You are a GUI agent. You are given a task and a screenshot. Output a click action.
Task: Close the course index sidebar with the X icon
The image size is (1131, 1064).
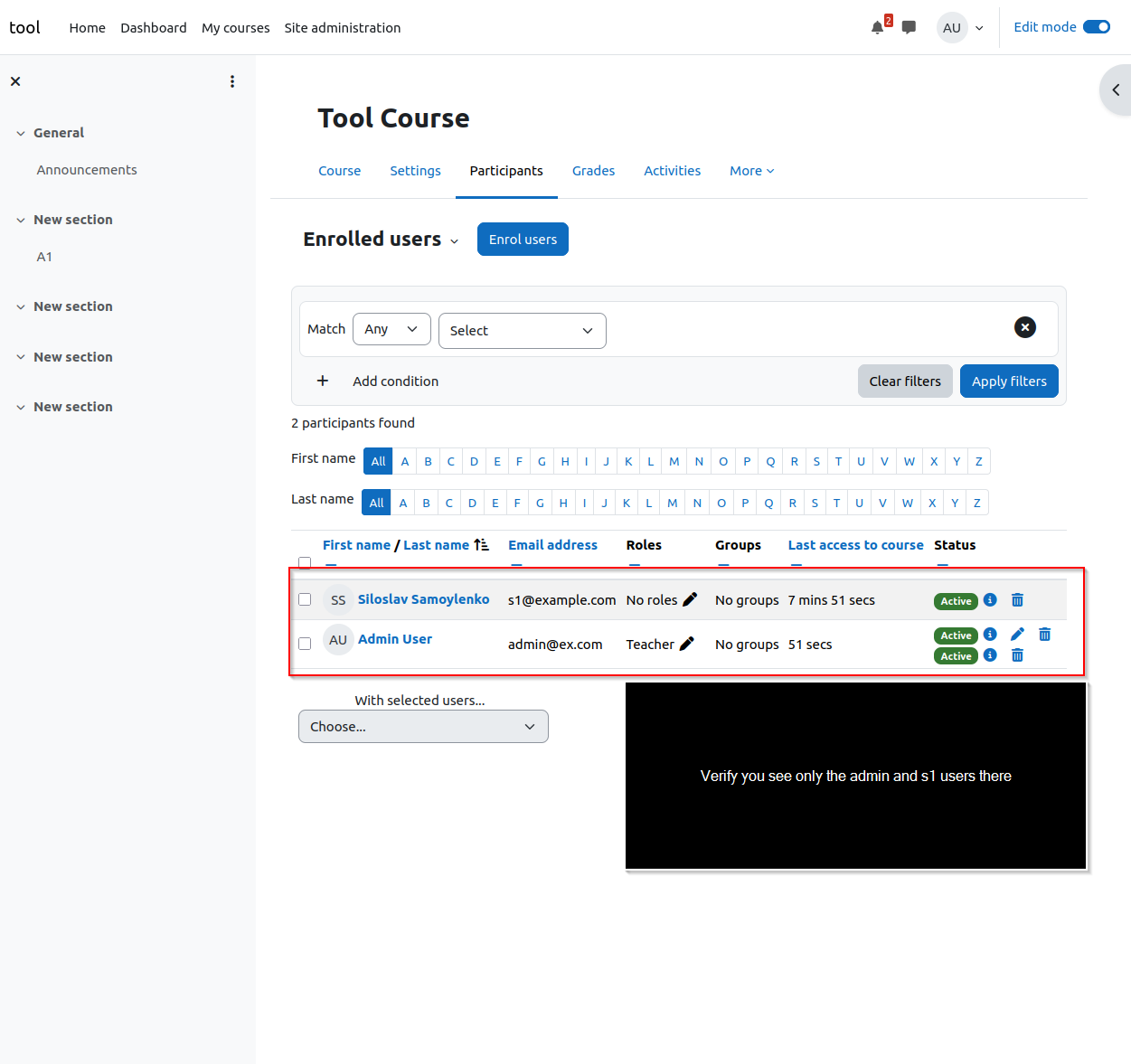coord(15,81)
